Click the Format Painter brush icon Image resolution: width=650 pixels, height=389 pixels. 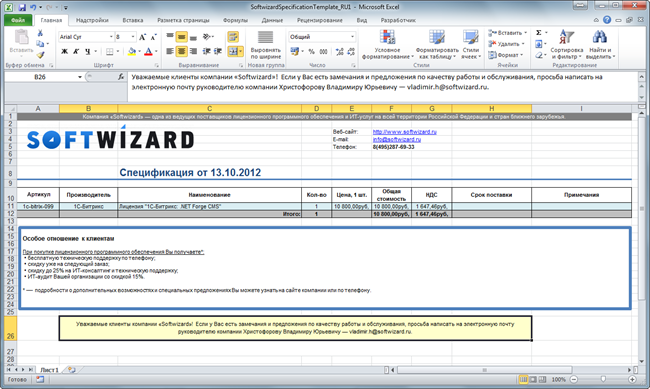tap(40, 55)
